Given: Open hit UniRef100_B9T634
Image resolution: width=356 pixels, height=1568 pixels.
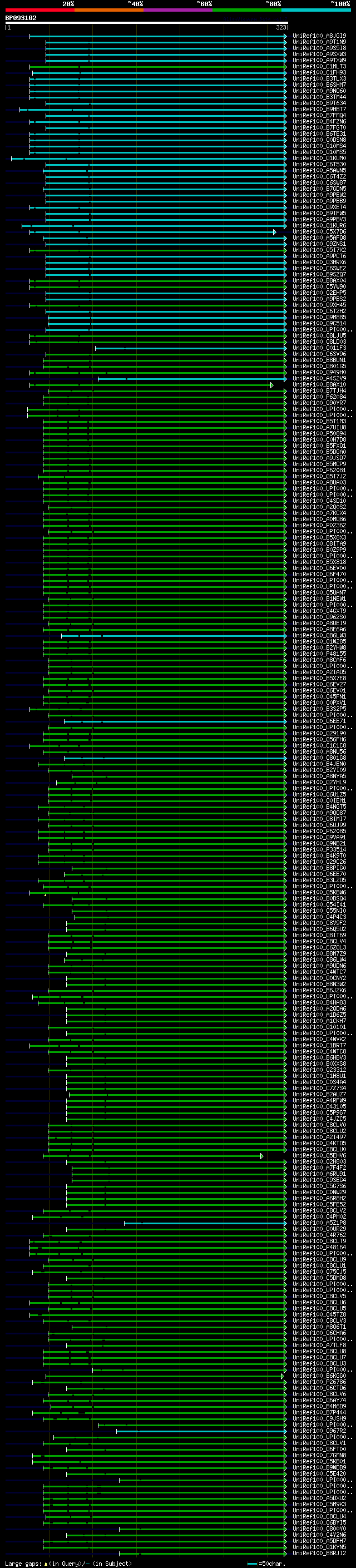Looking at the screenshot, I should (x=319, y=103).
